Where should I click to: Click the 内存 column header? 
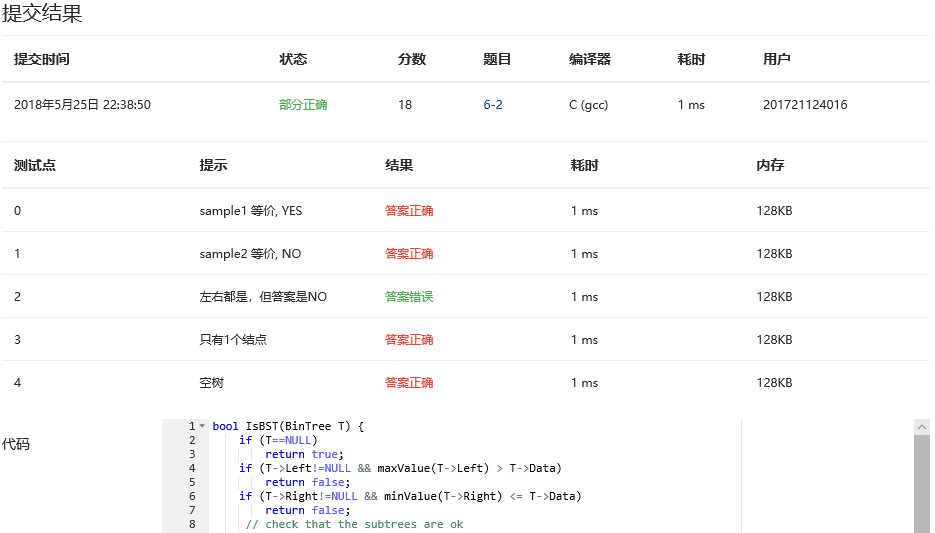click(x=770, y=165)
